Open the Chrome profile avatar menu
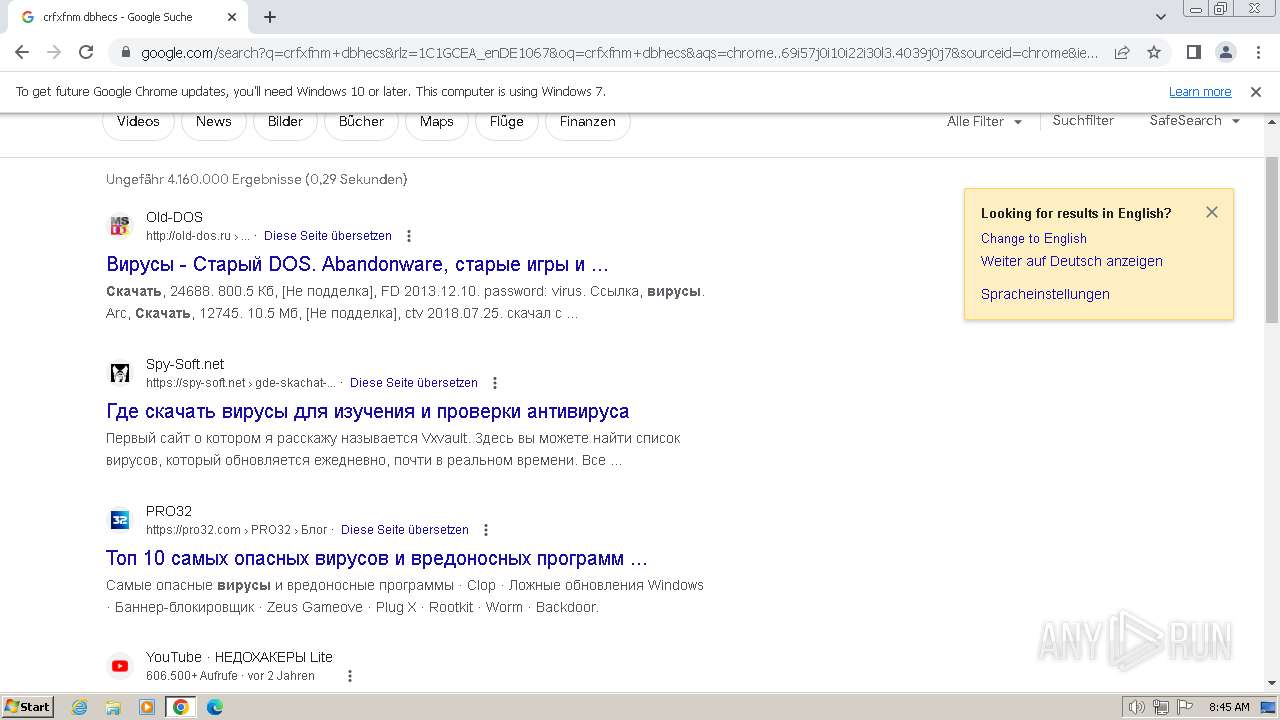 point(1225,52)
